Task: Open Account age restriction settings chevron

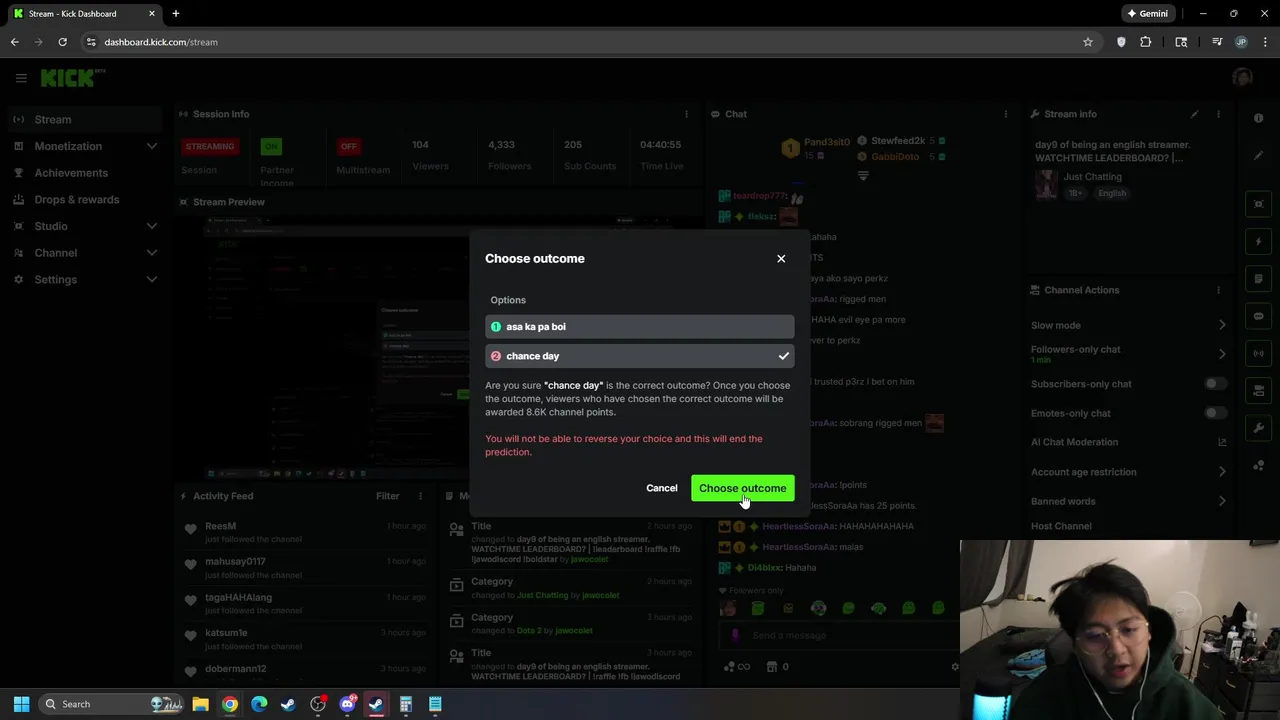Action: point(1222,472)
